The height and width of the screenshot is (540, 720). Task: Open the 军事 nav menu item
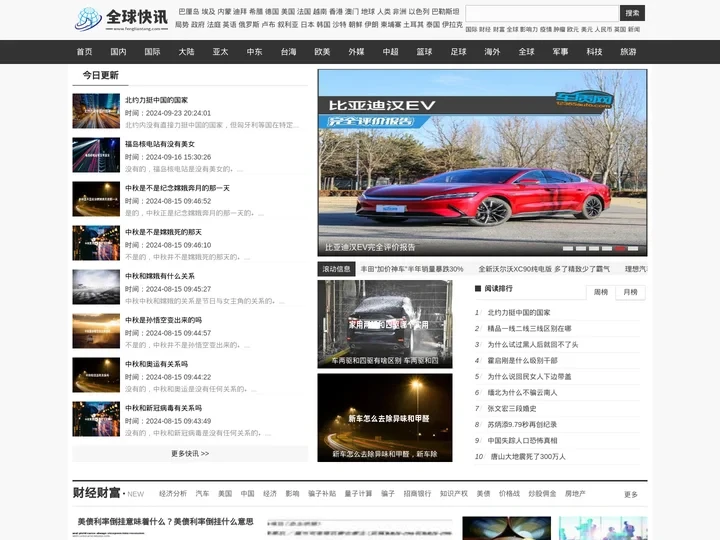point(560,52)
